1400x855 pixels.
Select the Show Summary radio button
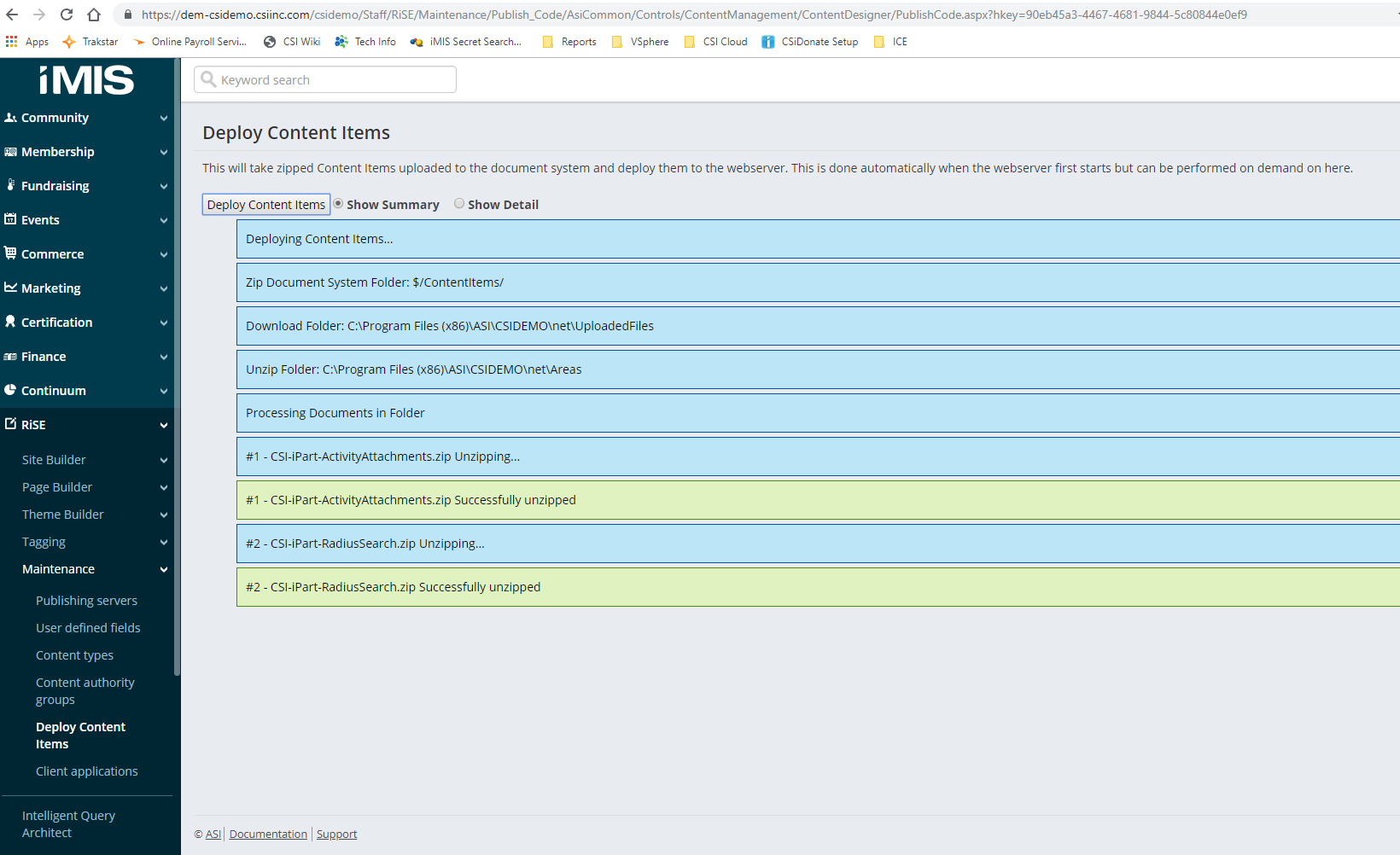(338, 204)
